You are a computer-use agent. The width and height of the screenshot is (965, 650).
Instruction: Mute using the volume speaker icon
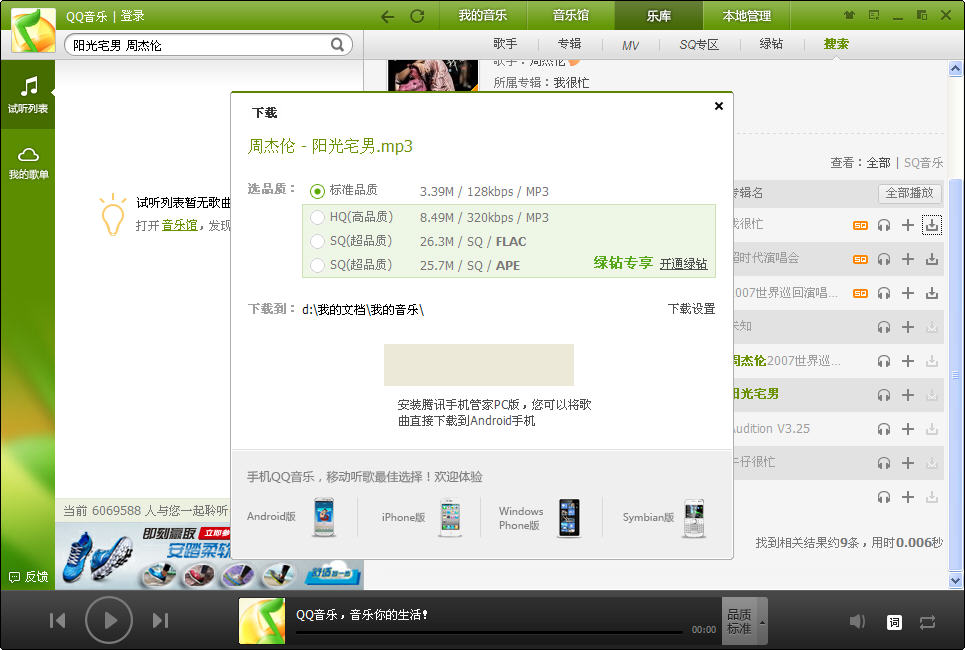point(857,622)
